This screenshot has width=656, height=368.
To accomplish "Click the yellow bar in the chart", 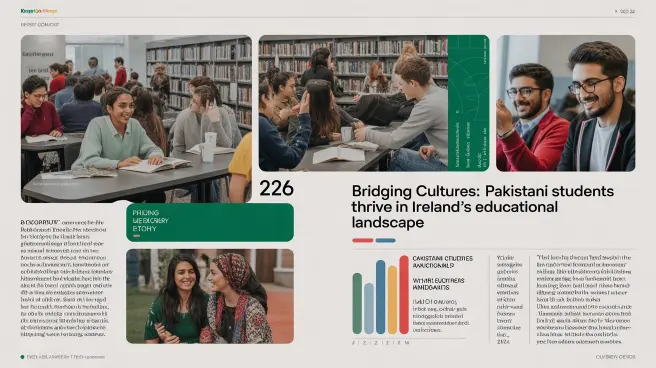I will (x=392, y=300).
